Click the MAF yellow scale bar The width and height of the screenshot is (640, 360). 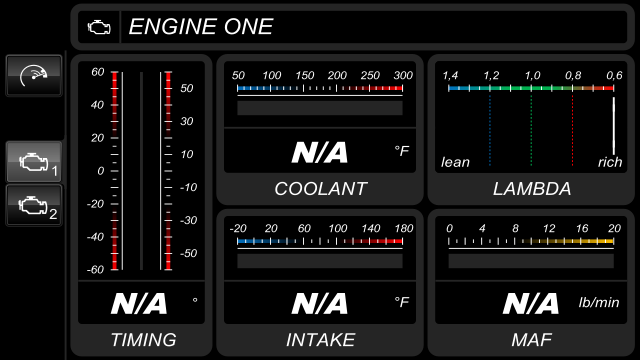coord(531,241)
